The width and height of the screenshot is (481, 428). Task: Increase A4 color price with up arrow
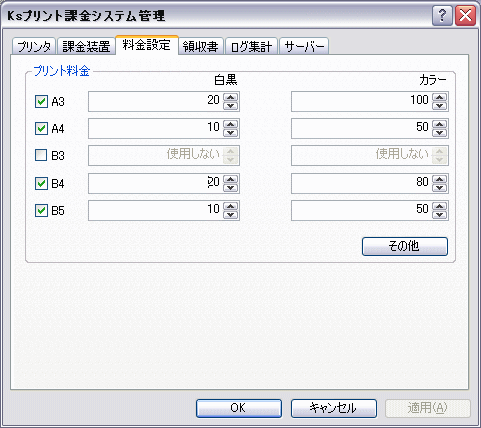click(x=440, y=124)
